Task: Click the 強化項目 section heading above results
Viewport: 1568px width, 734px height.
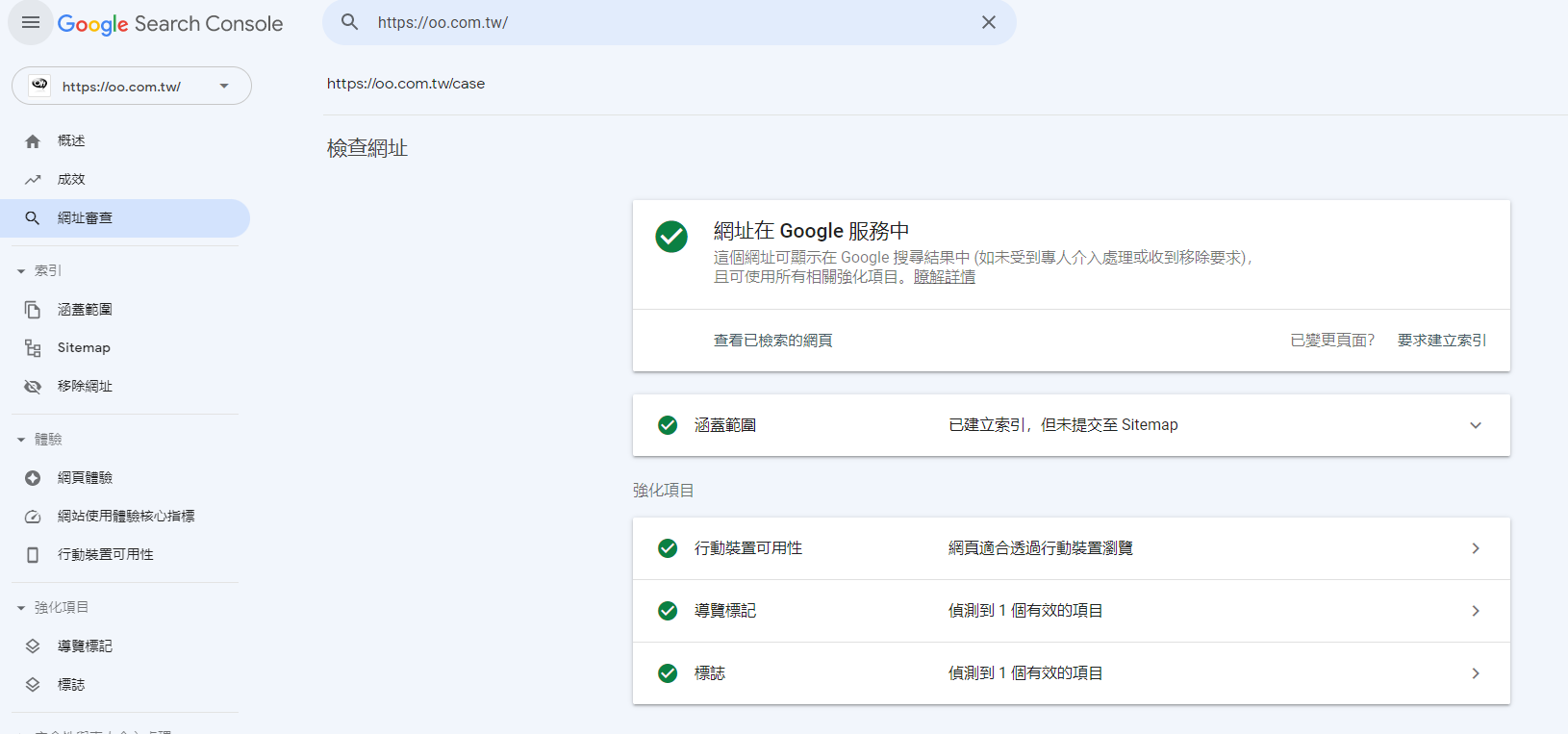Action: [664, 491]
